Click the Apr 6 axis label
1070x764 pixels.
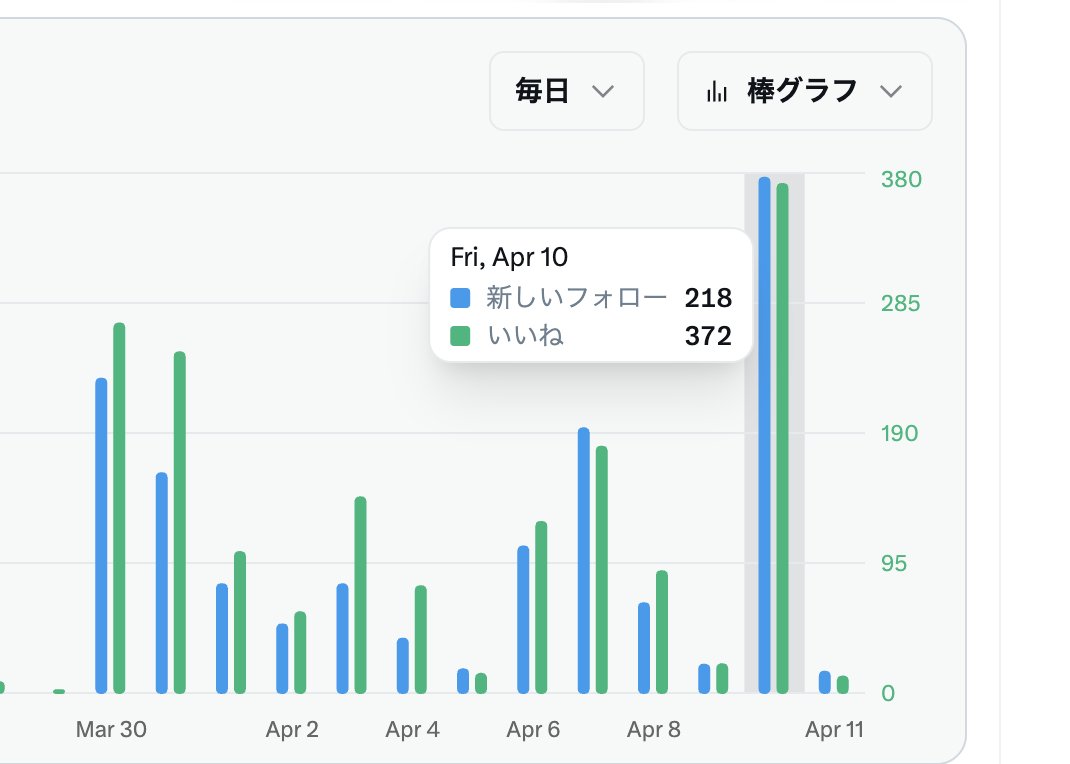[533, 729]
